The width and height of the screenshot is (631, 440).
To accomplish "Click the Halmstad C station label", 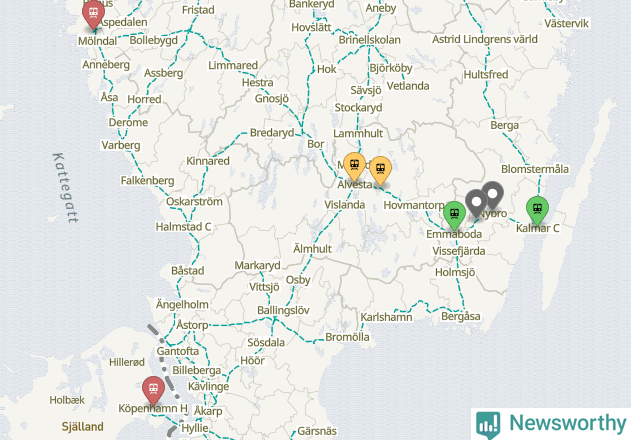I will [184, 227].
